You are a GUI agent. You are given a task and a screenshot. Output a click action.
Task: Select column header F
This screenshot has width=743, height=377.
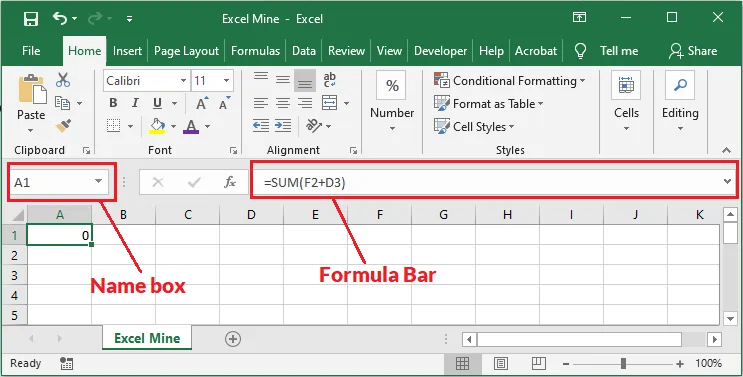tap(380, 215)
